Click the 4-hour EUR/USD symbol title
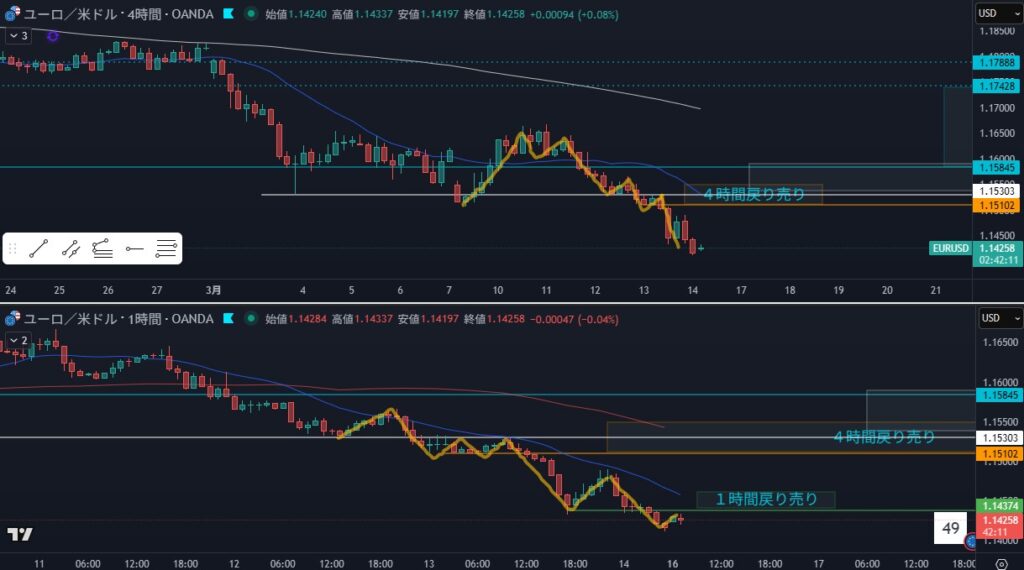Viewport: 1024px width, 570px height. (118, 14)
